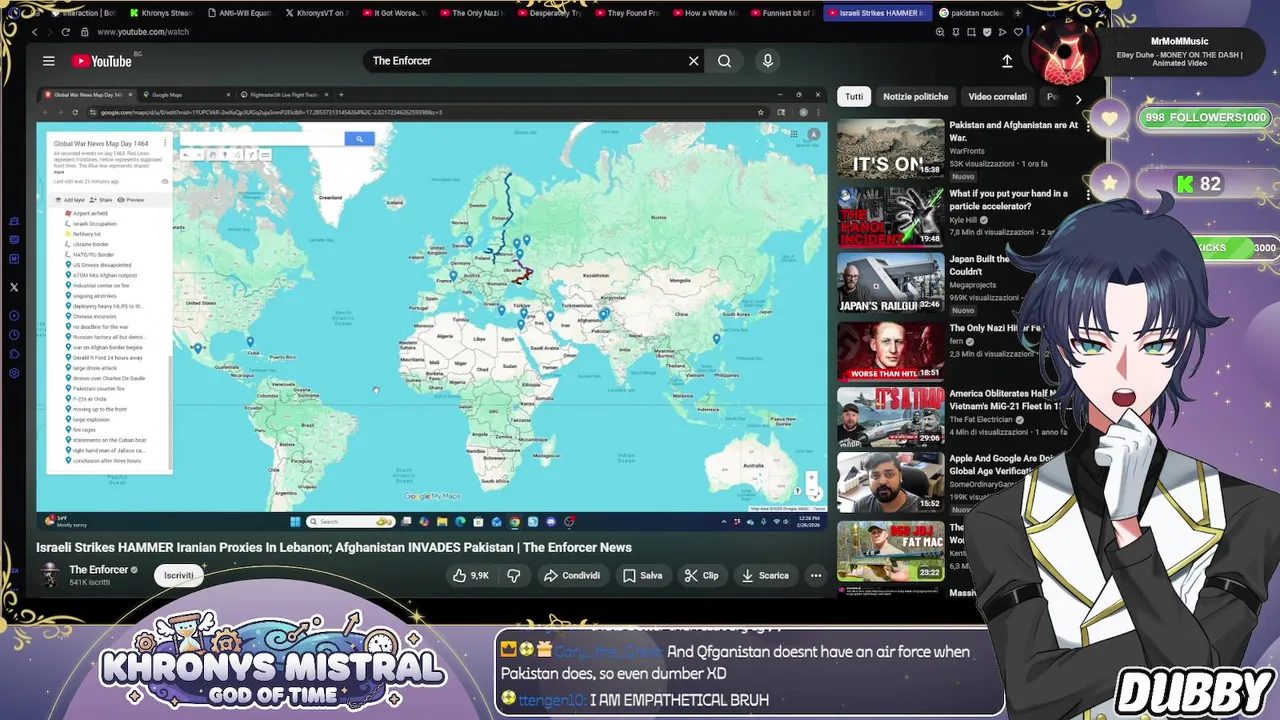Open The Enforcer channel link
1280x720 pixels.
pos(98,570)
